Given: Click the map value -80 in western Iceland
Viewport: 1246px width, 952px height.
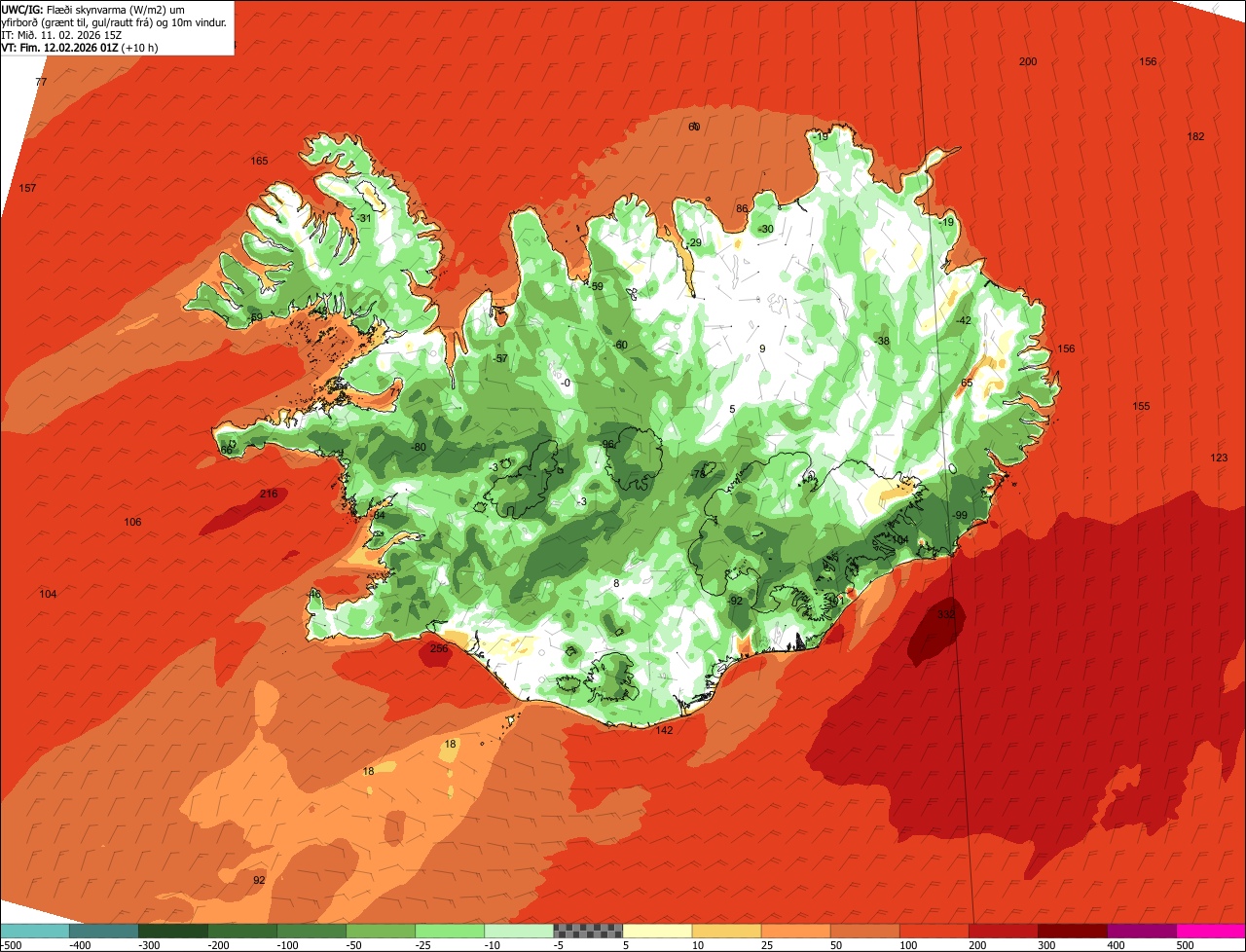Looking at the screenshot, I should pyautogui.click(x=419, y=447).
